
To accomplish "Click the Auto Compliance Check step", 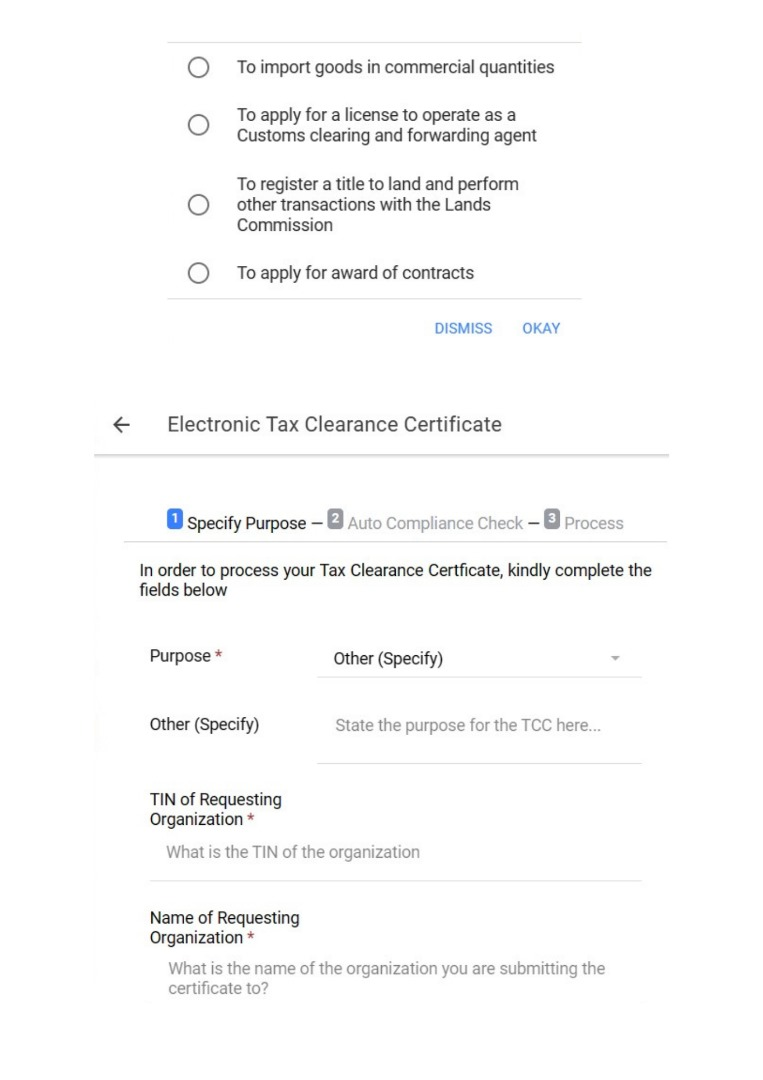I will (x=435, y=523).
